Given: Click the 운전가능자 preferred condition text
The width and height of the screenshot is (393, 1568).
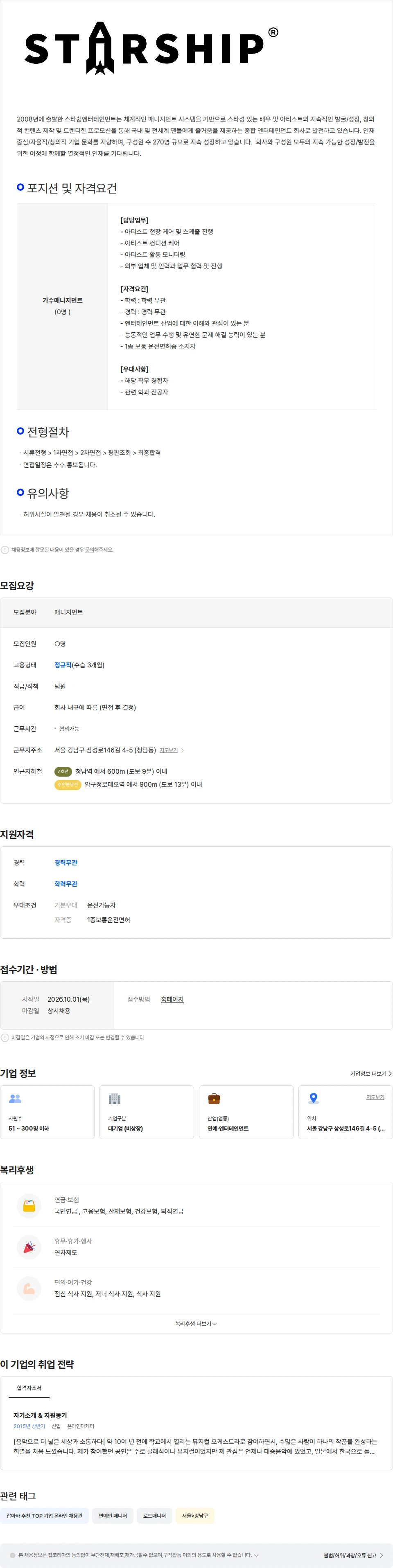Looking at the screenshot, I should [x=101, y=905].
